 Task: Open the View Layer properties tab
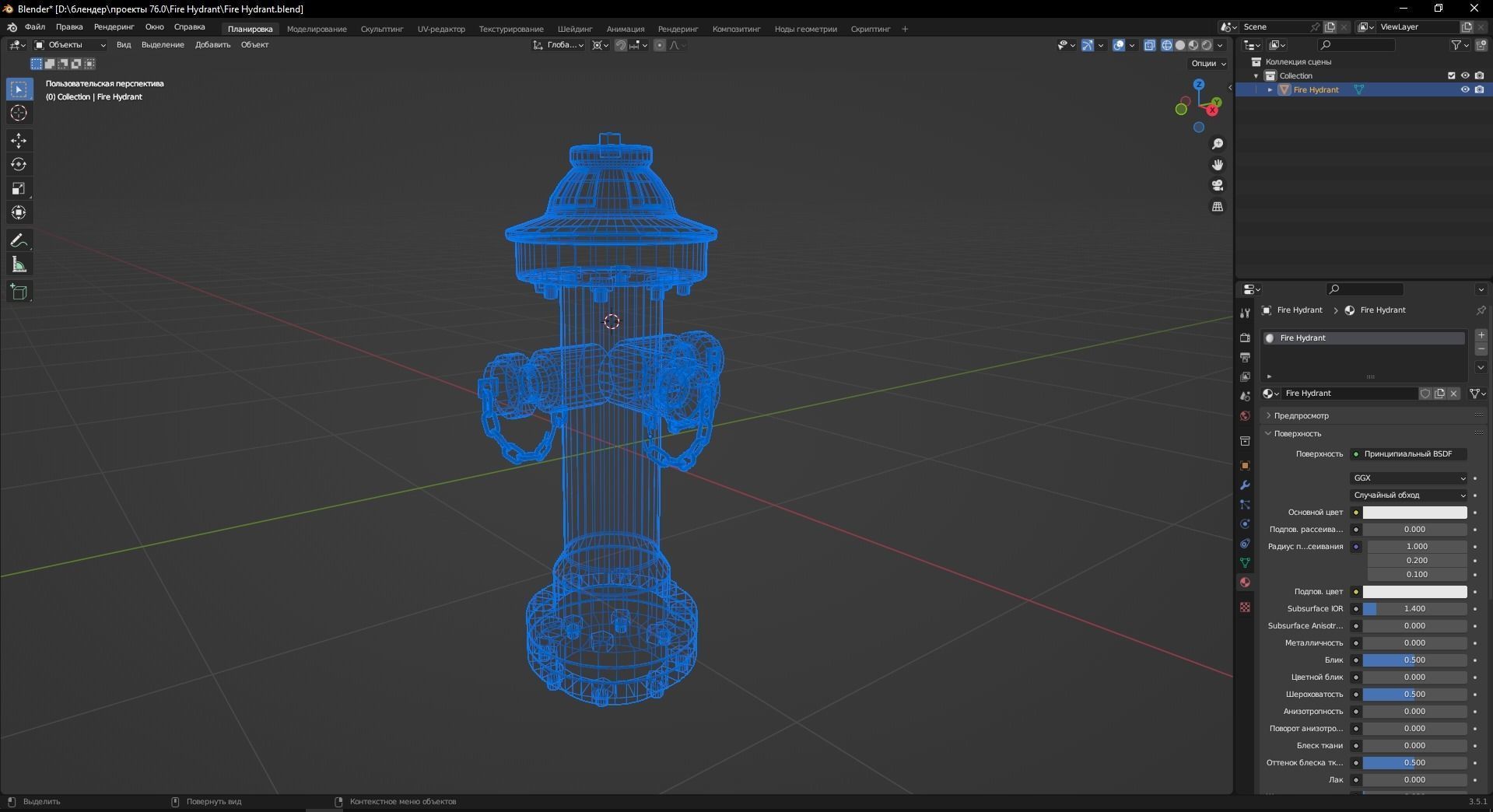[1245, 376]
